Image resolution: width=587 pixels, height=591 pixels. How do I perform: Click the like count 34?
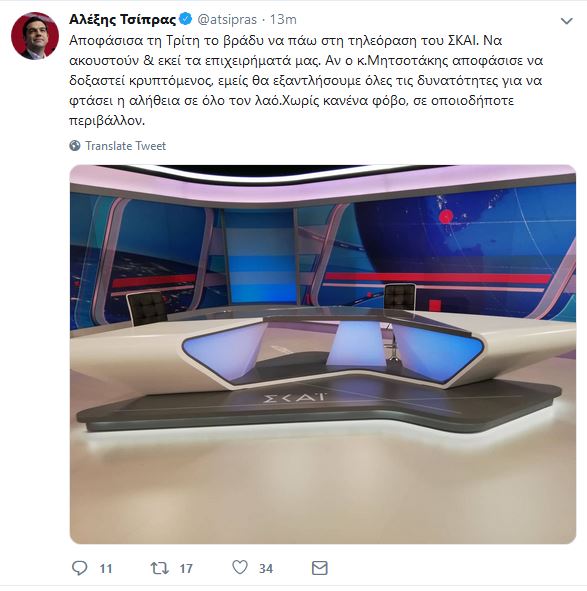click(x=266, y=568)
